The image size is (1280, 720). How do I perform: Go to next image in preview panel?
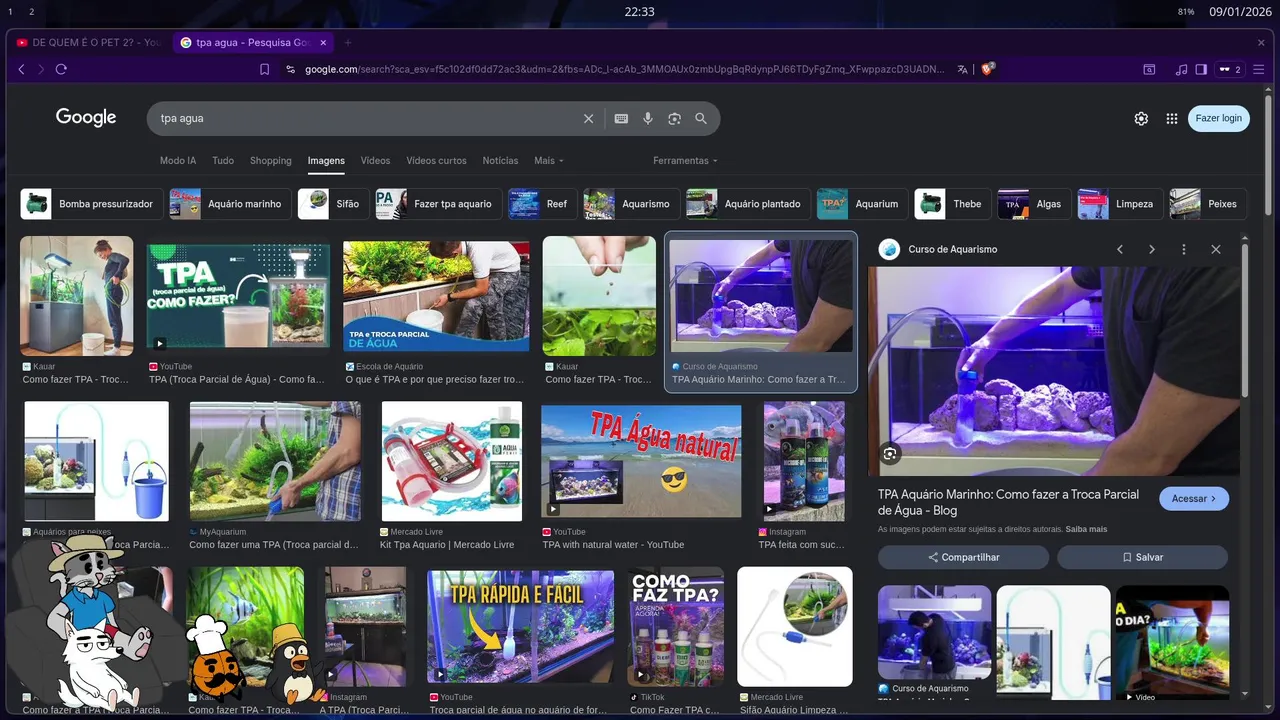pyautogui.click(x=1152, y=249)
